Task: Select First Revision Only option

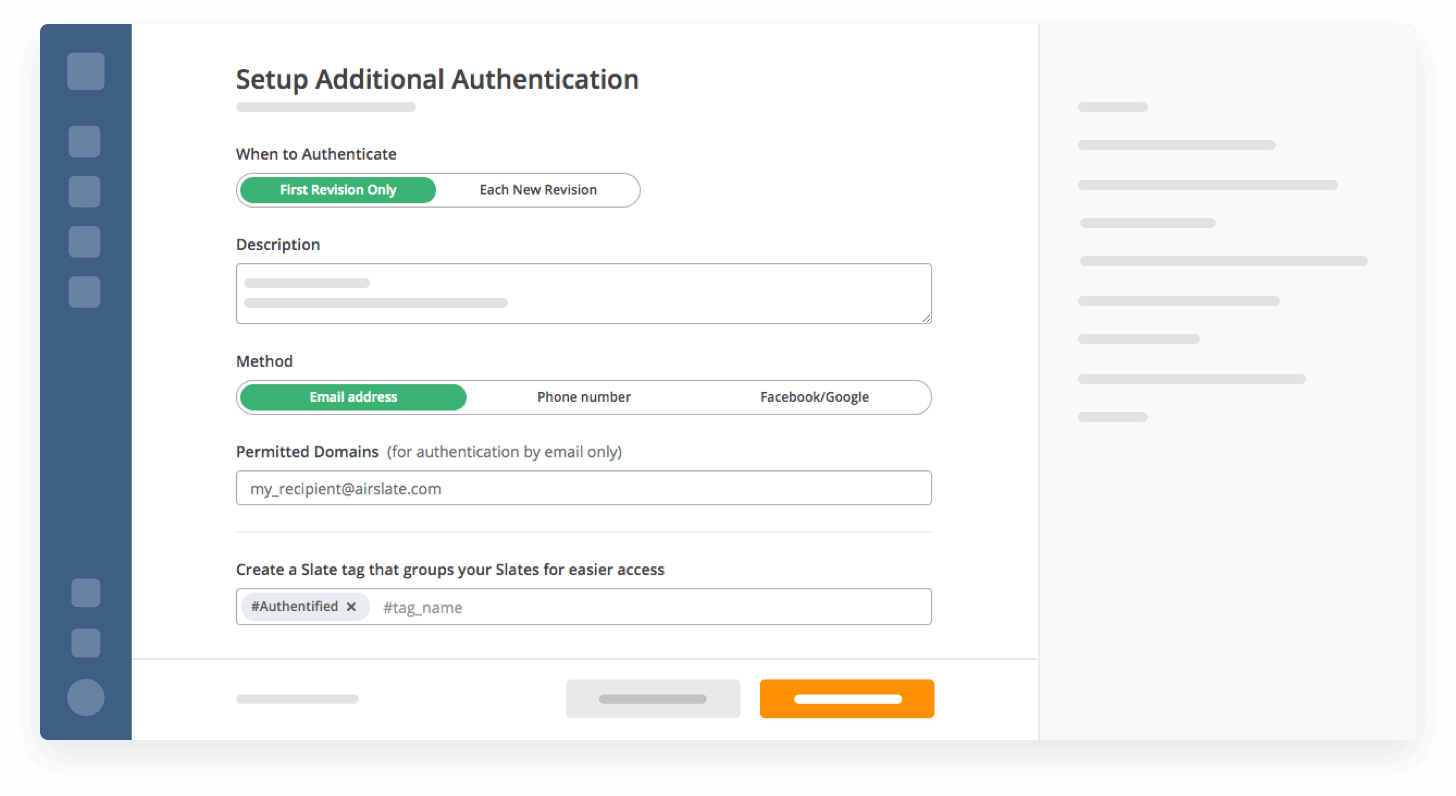Action: click(x=338, y=190)
